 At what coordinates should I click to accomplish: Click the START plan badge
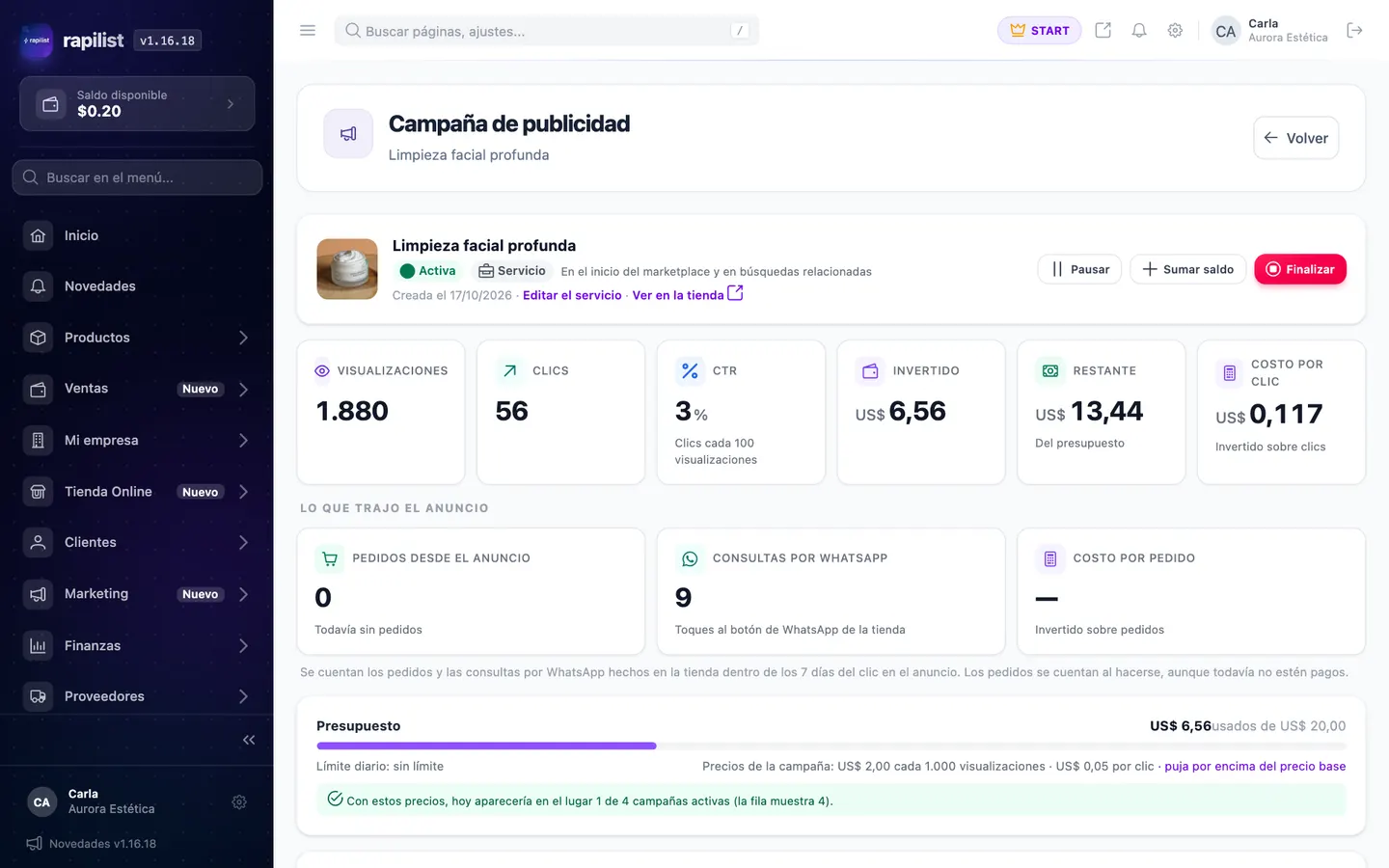pos(1039,31)
